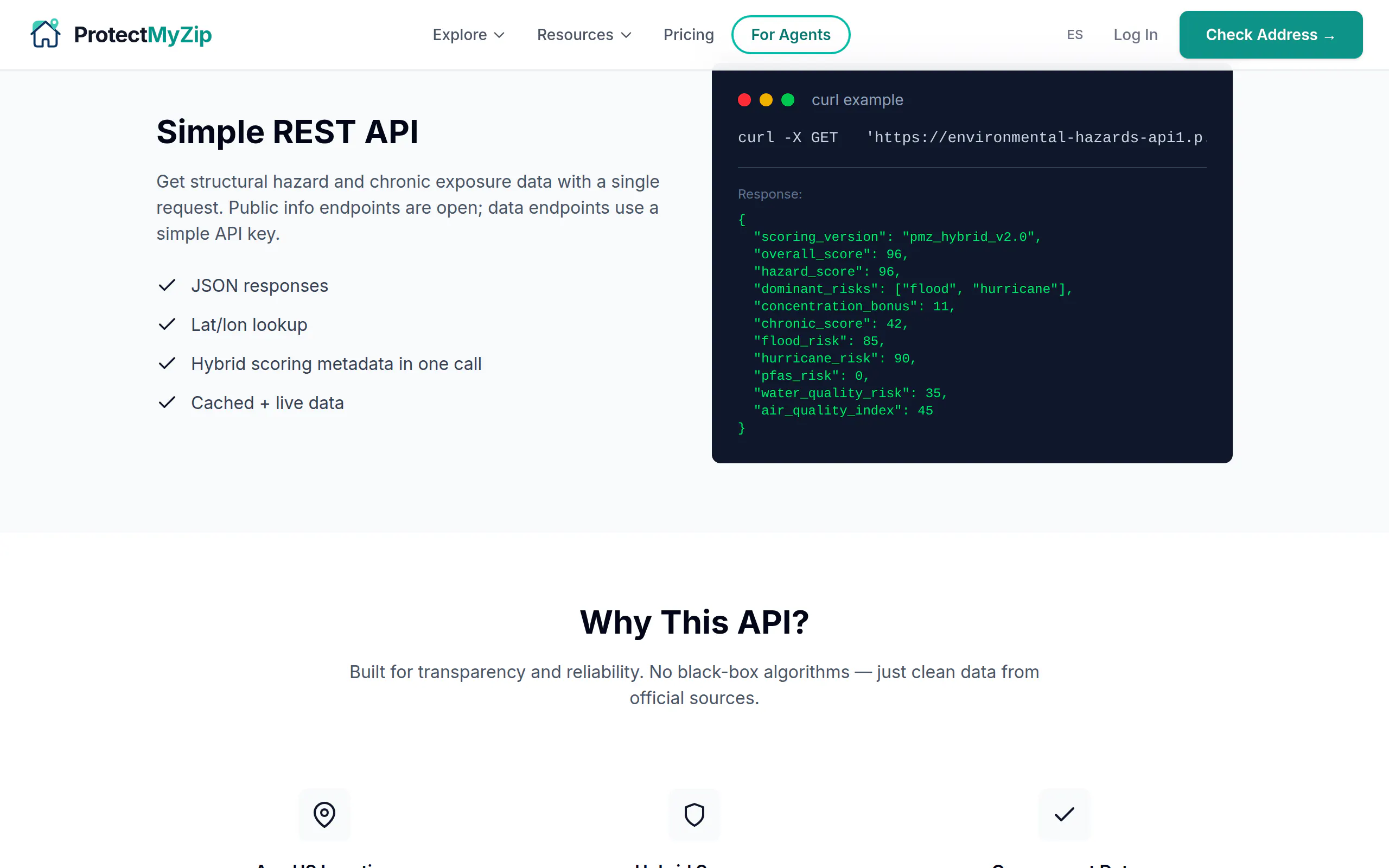
Task: Click the "scoring_version" response line
Action: pos(896,237)
